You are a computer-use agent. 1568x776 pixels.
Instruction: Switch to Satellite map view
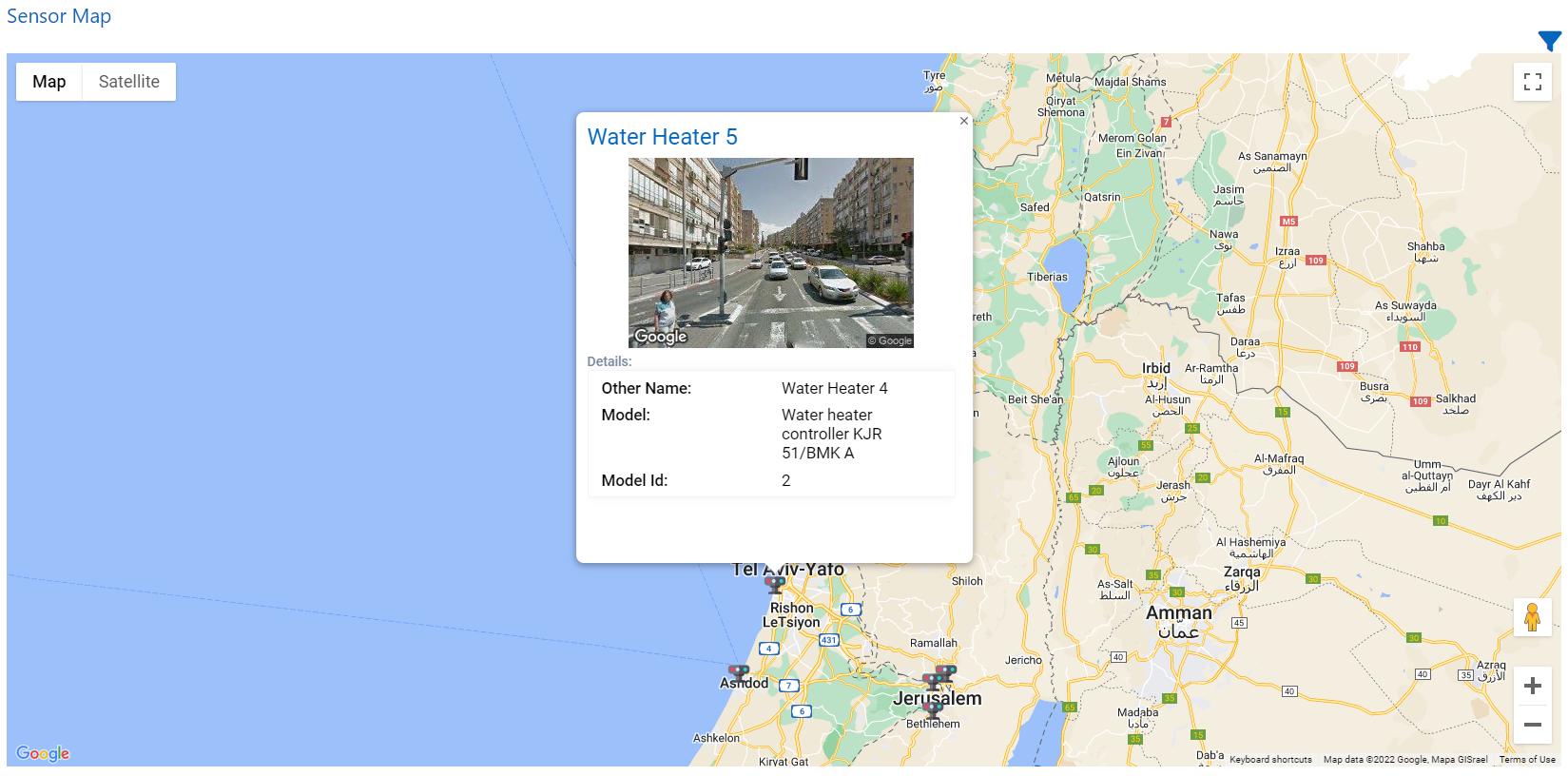pos(128,82)
